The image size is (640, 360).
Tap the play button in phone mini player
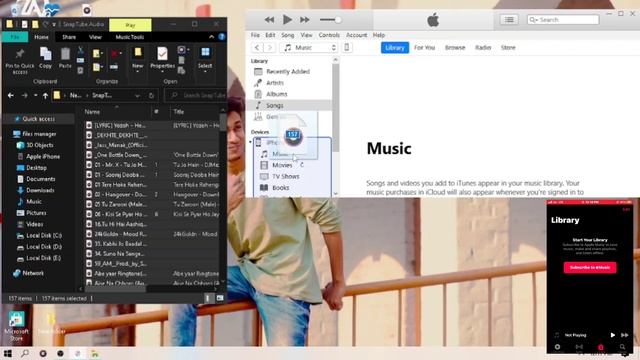click(613, 335)
